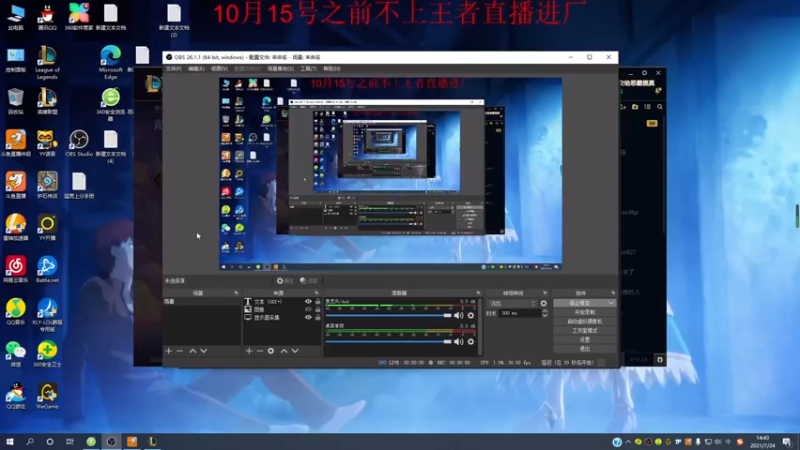Adjust the desktop audio volume slider
Image resolution: width=800 pixels, height=450 pixels.
tap(388, 342)
